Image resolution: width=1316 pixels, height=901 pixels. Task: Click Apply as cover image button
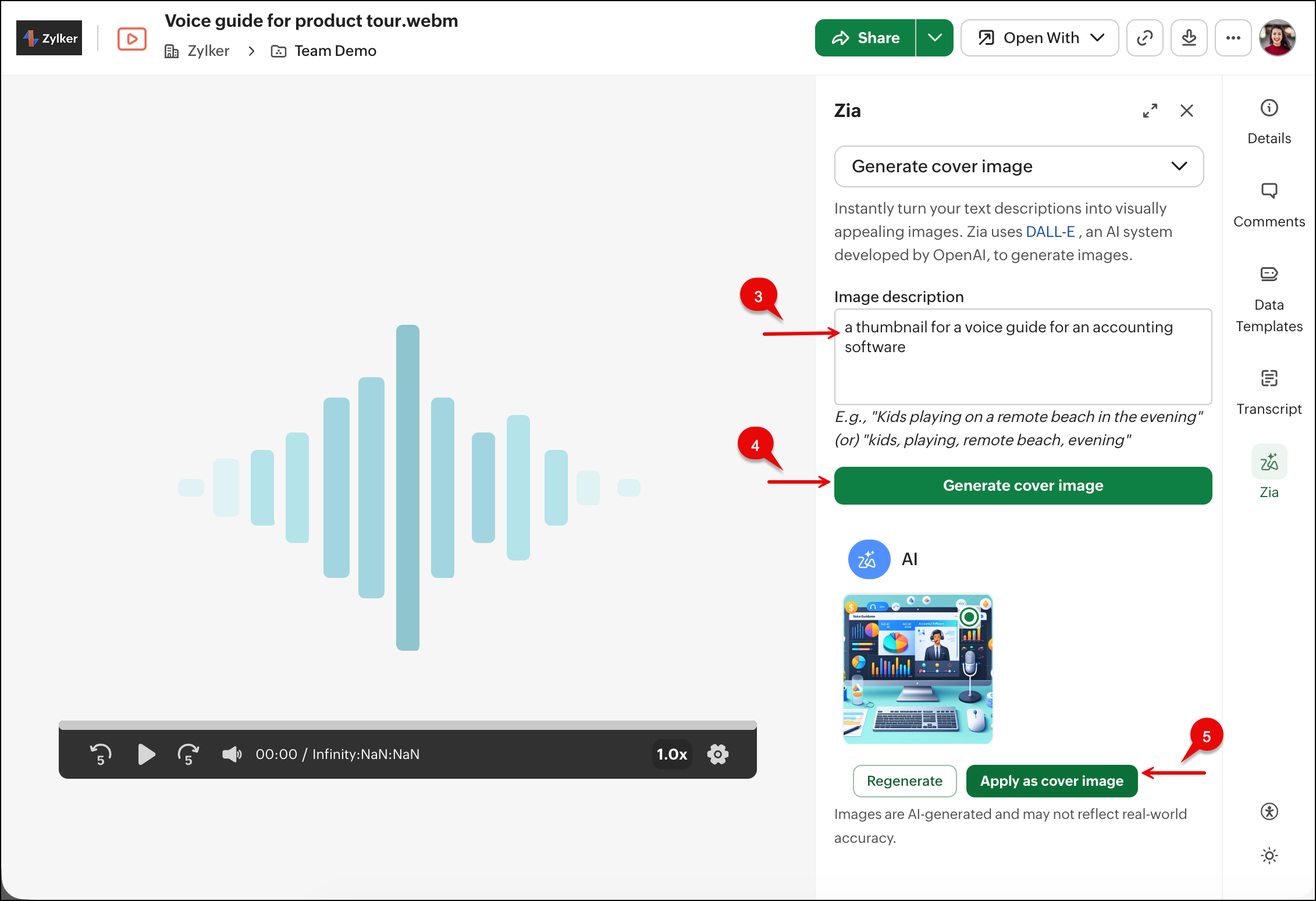point(1051,781)
